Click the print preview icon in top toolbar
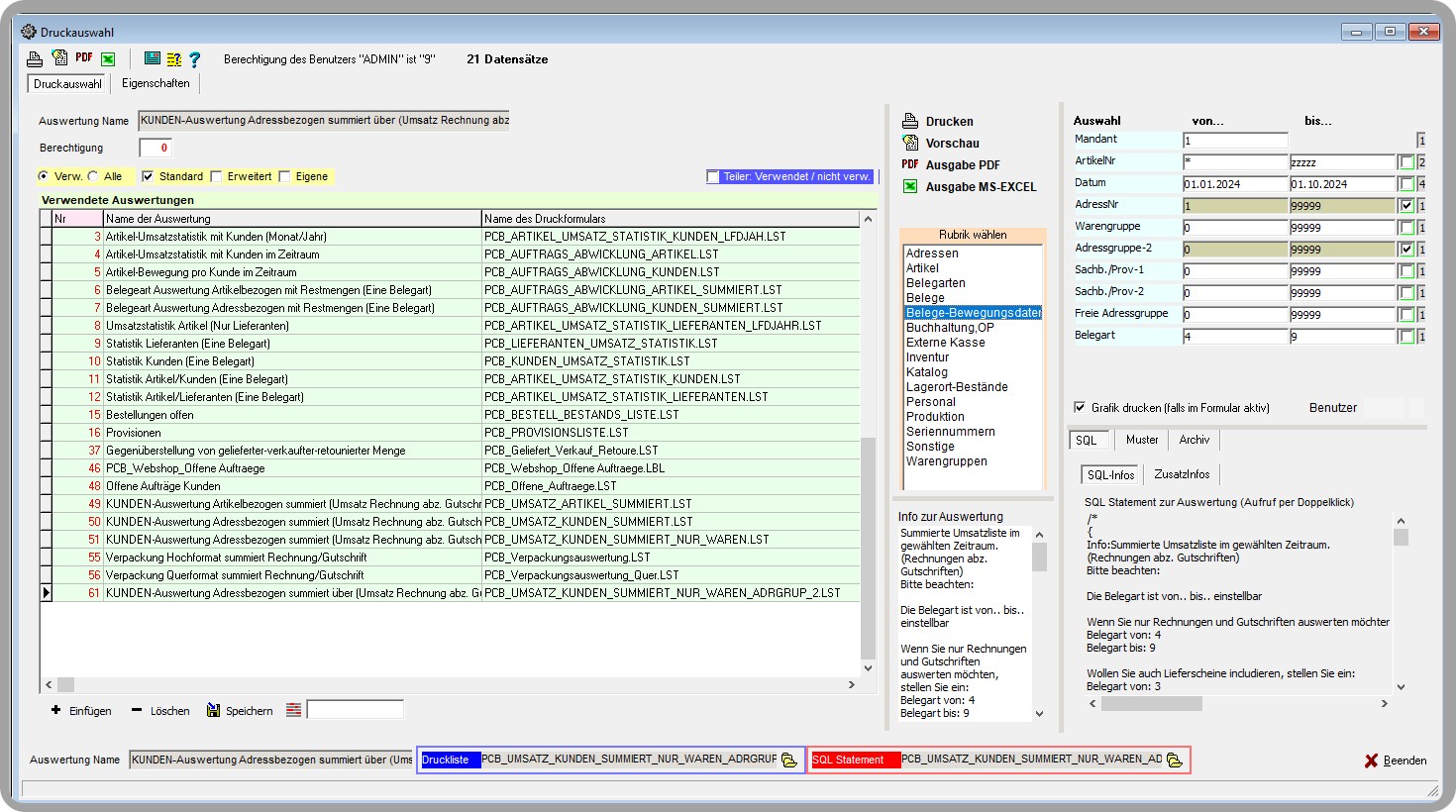The height and width of the screenshot is (812, 1456). pos(59,58)
